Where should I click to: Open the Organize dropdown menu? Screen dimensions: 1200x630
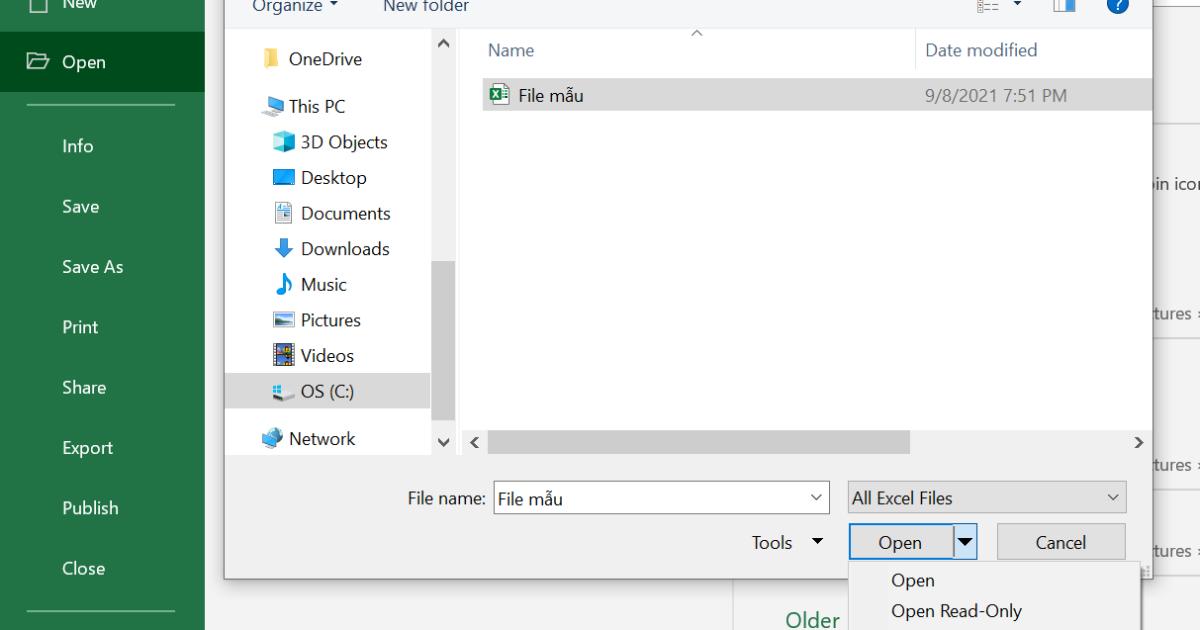(x=295, y=7)
